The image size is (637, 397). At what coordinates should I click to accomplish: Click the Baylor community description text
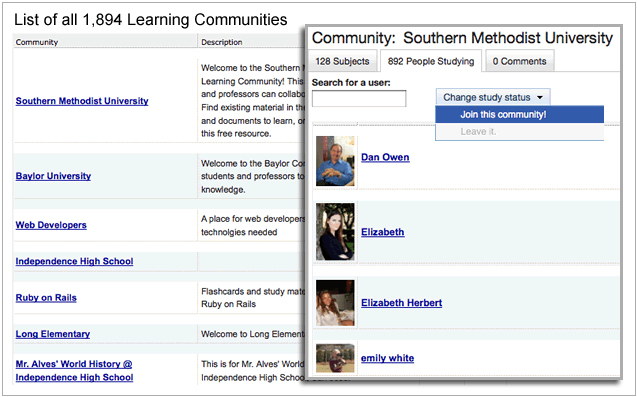tap(252, 176)
